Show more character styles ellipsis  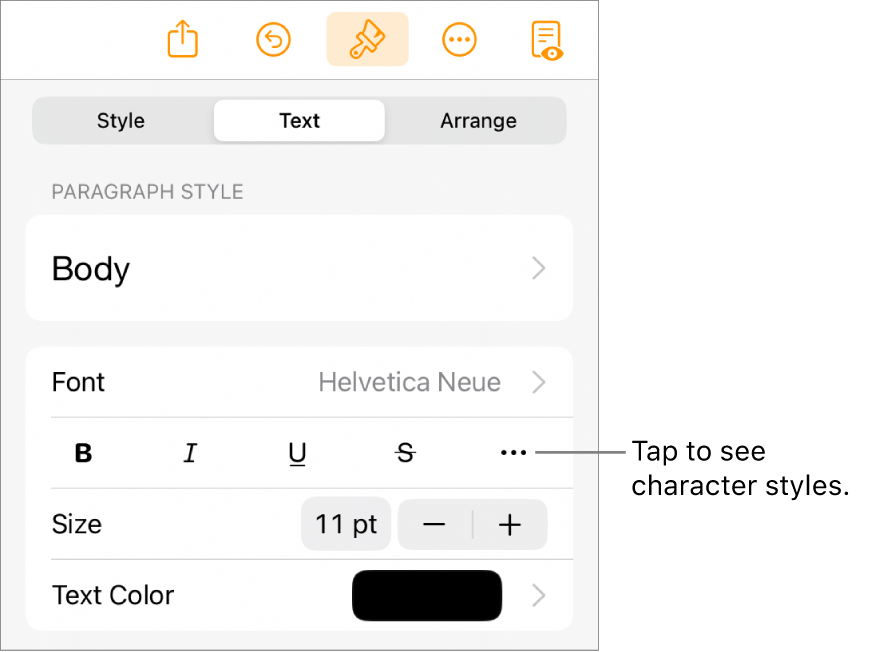click(x=513, y=452)
